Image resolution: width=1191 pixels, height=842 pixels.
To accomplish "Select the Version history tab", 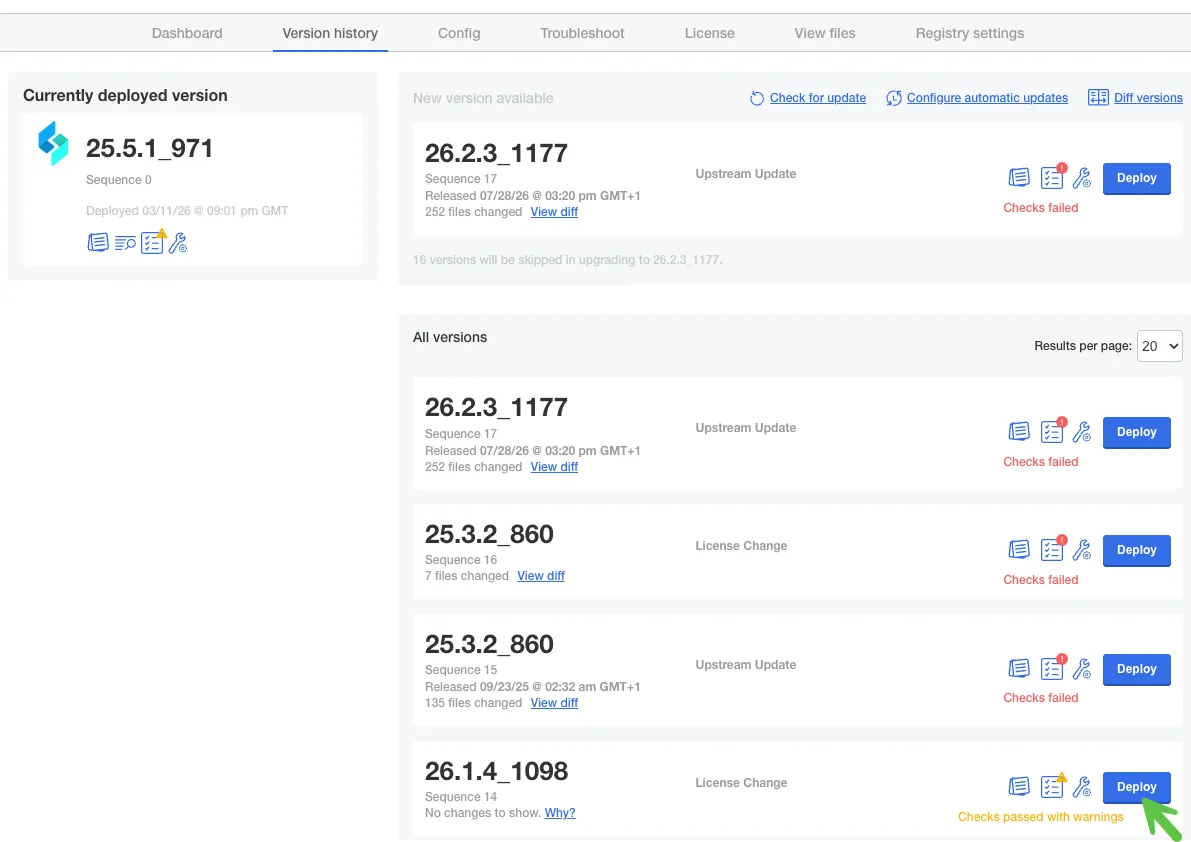I will pos(330,33).
